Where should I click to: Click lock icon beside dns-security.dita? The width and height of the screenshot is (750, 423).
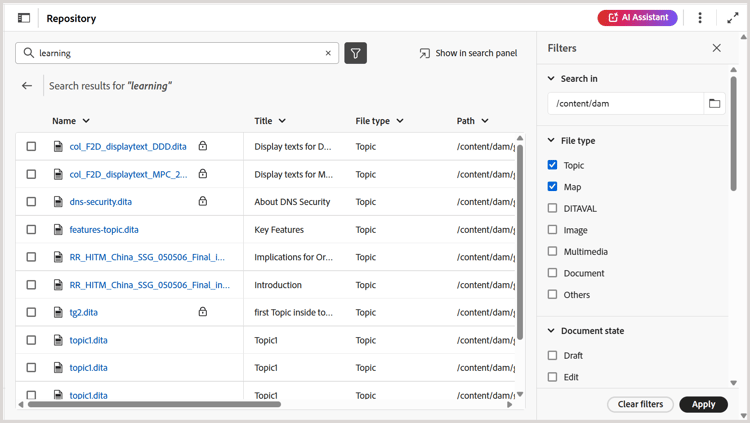coord(203,201)
